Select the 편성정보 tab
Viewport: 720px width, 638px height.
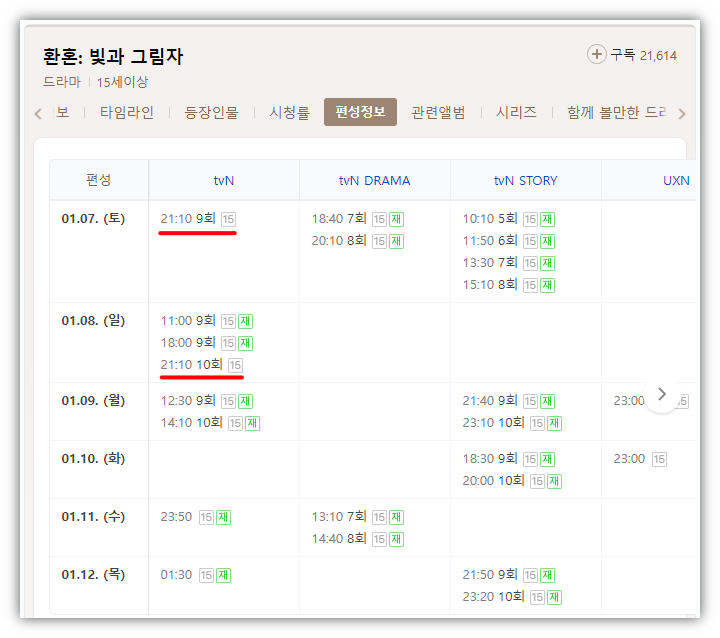[360, 112]
